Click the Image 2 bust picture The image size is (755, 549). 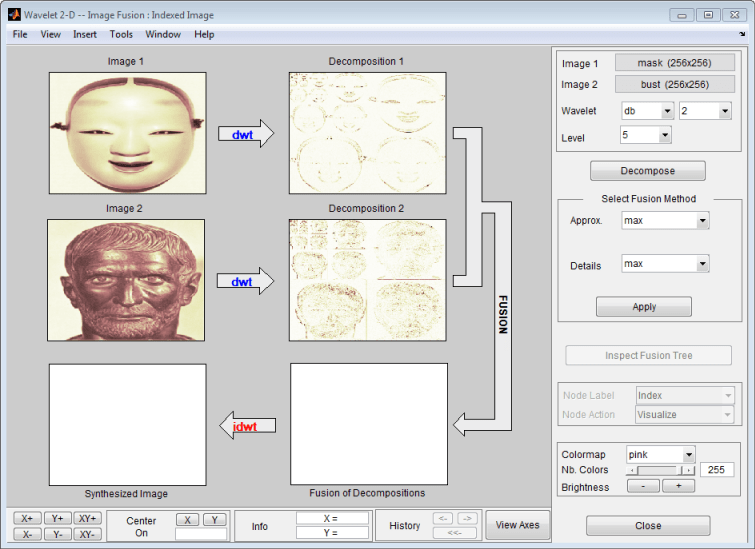point(126,280)
